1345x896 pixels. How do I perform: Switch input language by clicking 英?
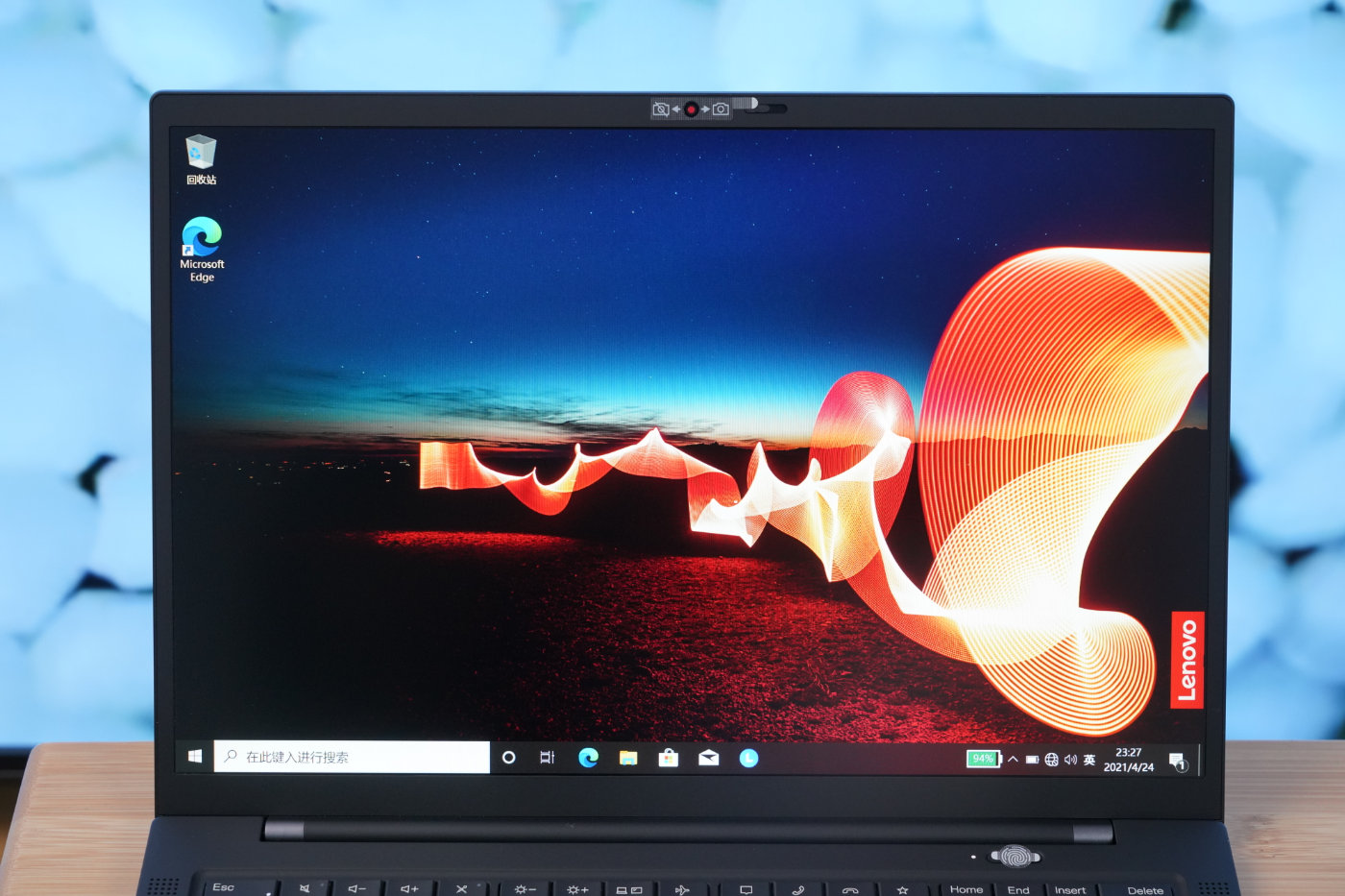click(1090, 760)
